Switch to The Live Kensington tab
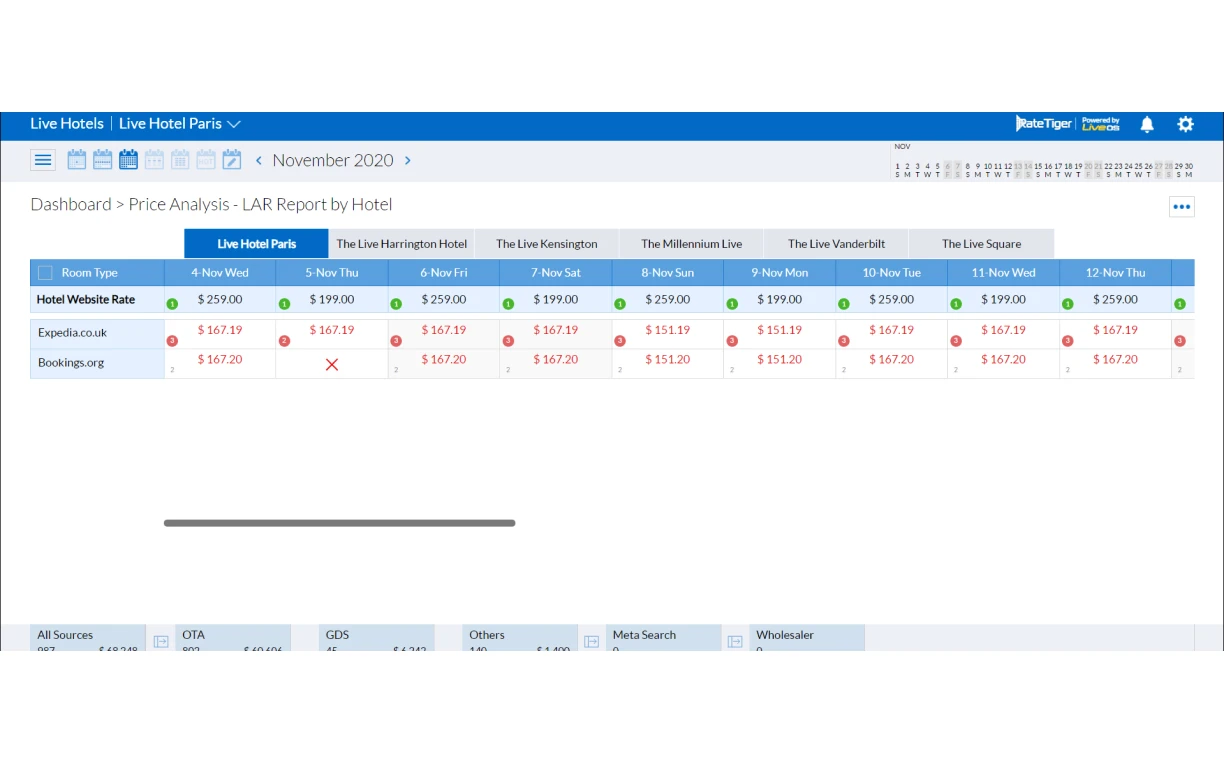Viewport: 1224px width, 768px height. click(x=547, y=244)
